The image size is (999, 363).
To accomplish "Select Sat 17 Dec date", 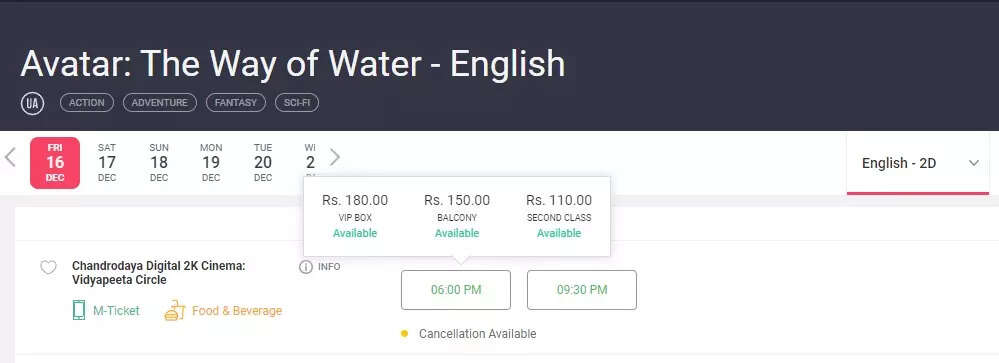I will (x=107, y=162).
